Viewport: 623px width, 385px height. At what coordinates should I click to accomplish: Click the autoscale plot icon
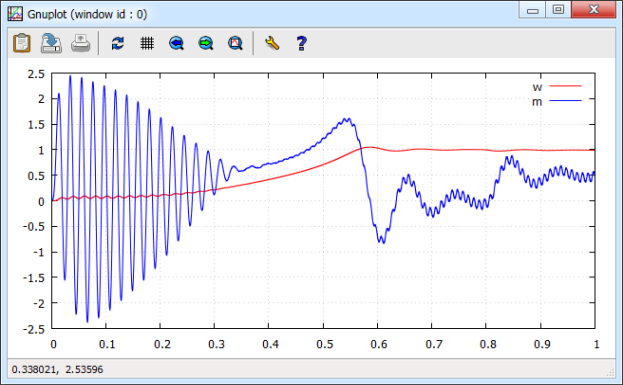click(235, 43)
